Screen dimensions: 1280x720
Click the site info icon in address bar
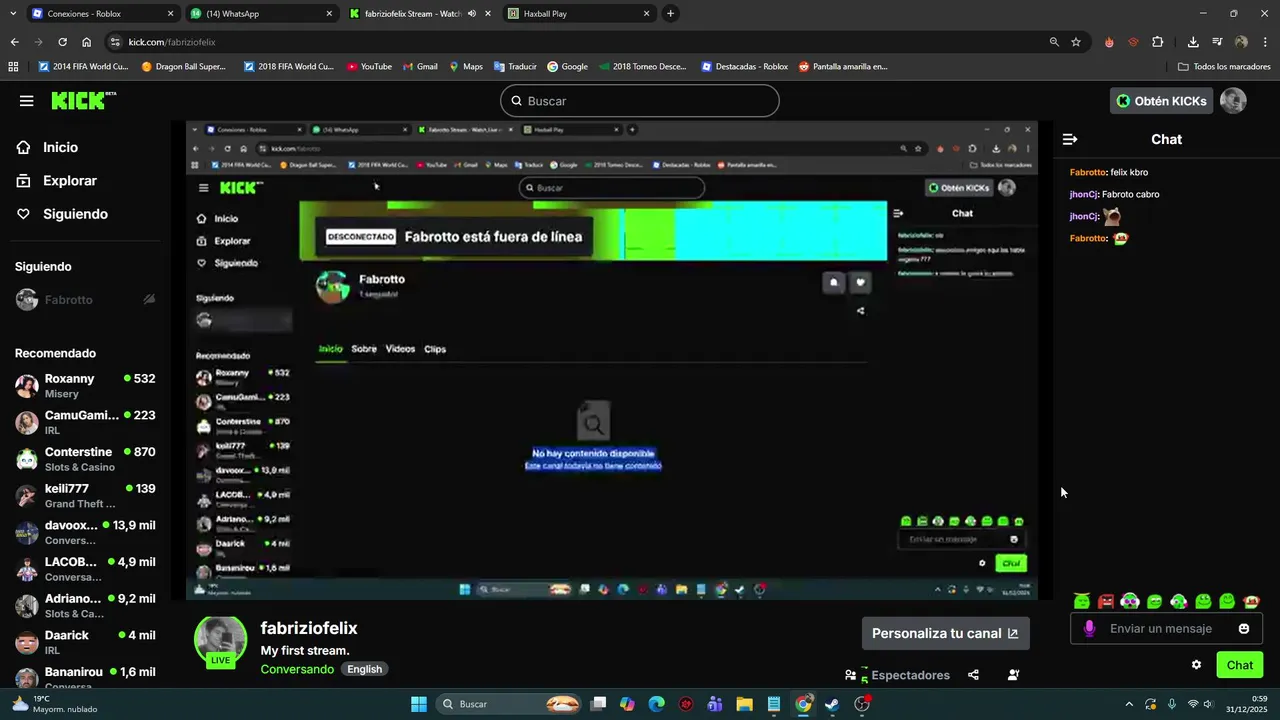pos(115,42)
